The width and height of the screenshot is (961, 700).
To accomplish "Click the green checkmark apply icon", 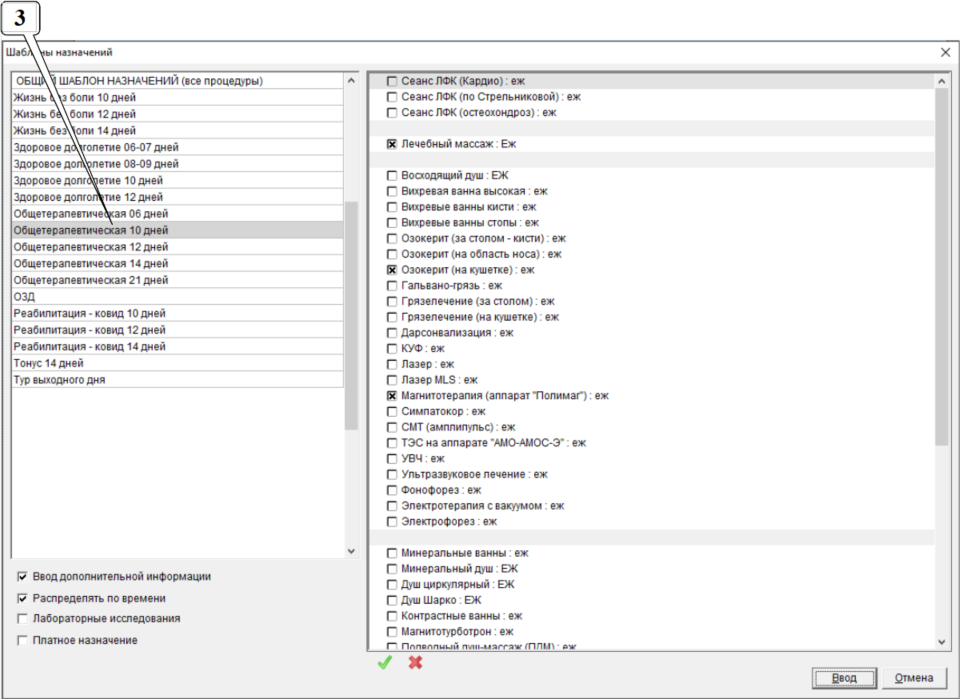I will coord(384,663).
